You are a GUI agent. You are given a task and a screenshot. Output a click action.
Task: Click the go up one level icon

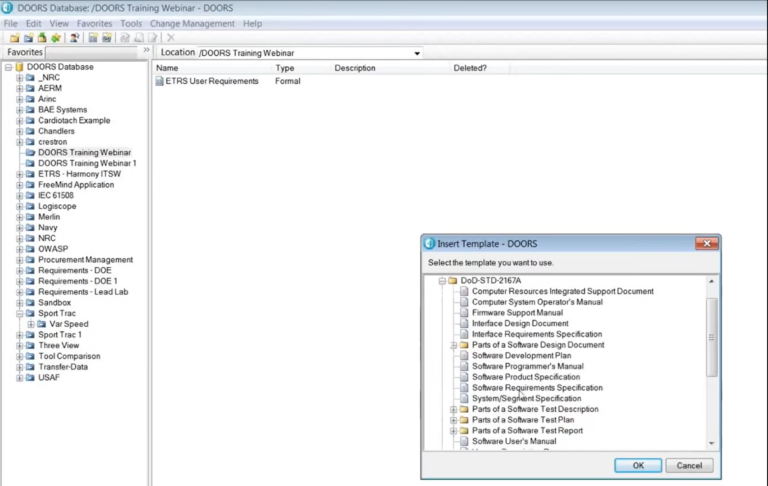tap(42, 38)
